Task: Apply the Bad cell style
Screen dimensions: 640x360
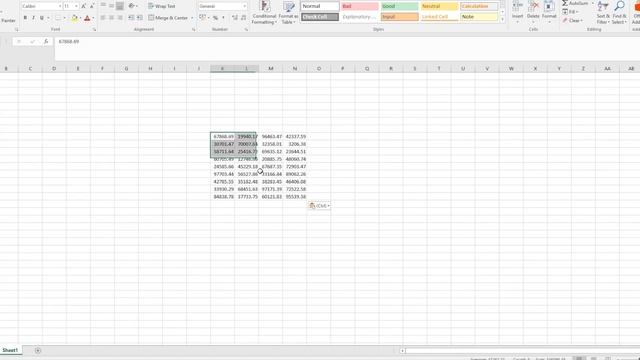Action: click(x=360, y=6)
